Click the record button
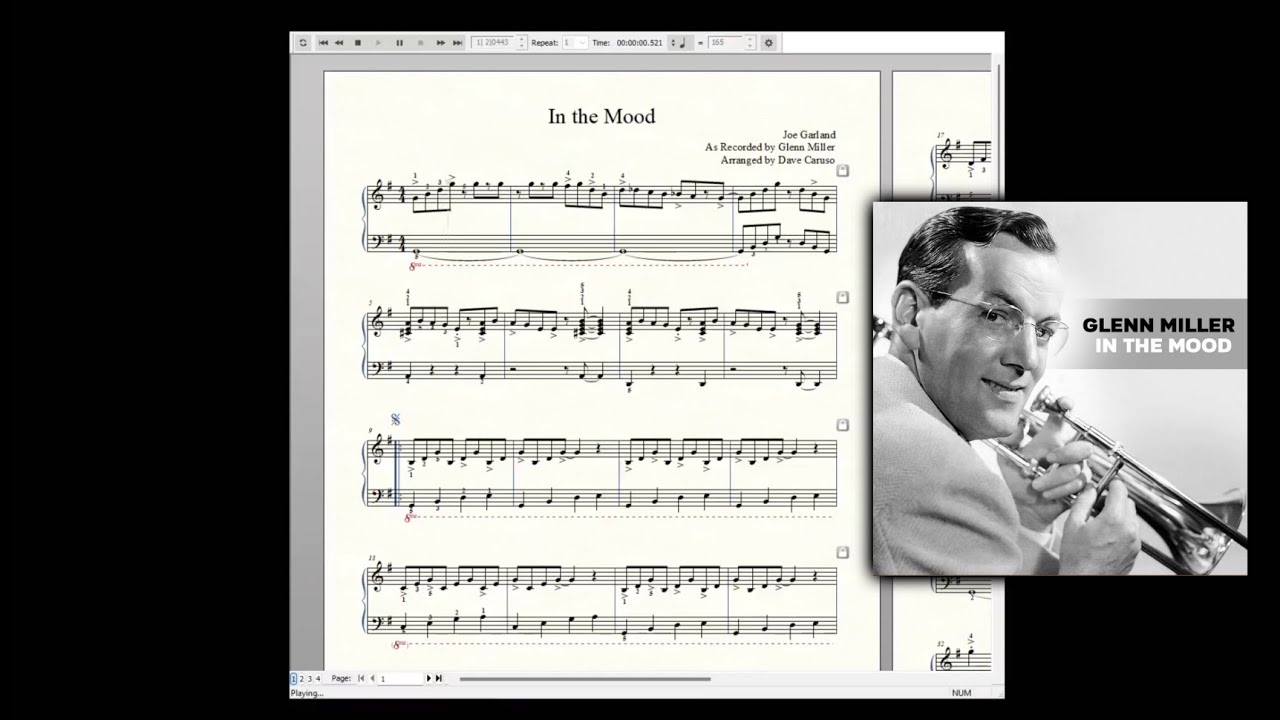Image resolution: width=1280 pixels, height=720 pixels. 421,43
